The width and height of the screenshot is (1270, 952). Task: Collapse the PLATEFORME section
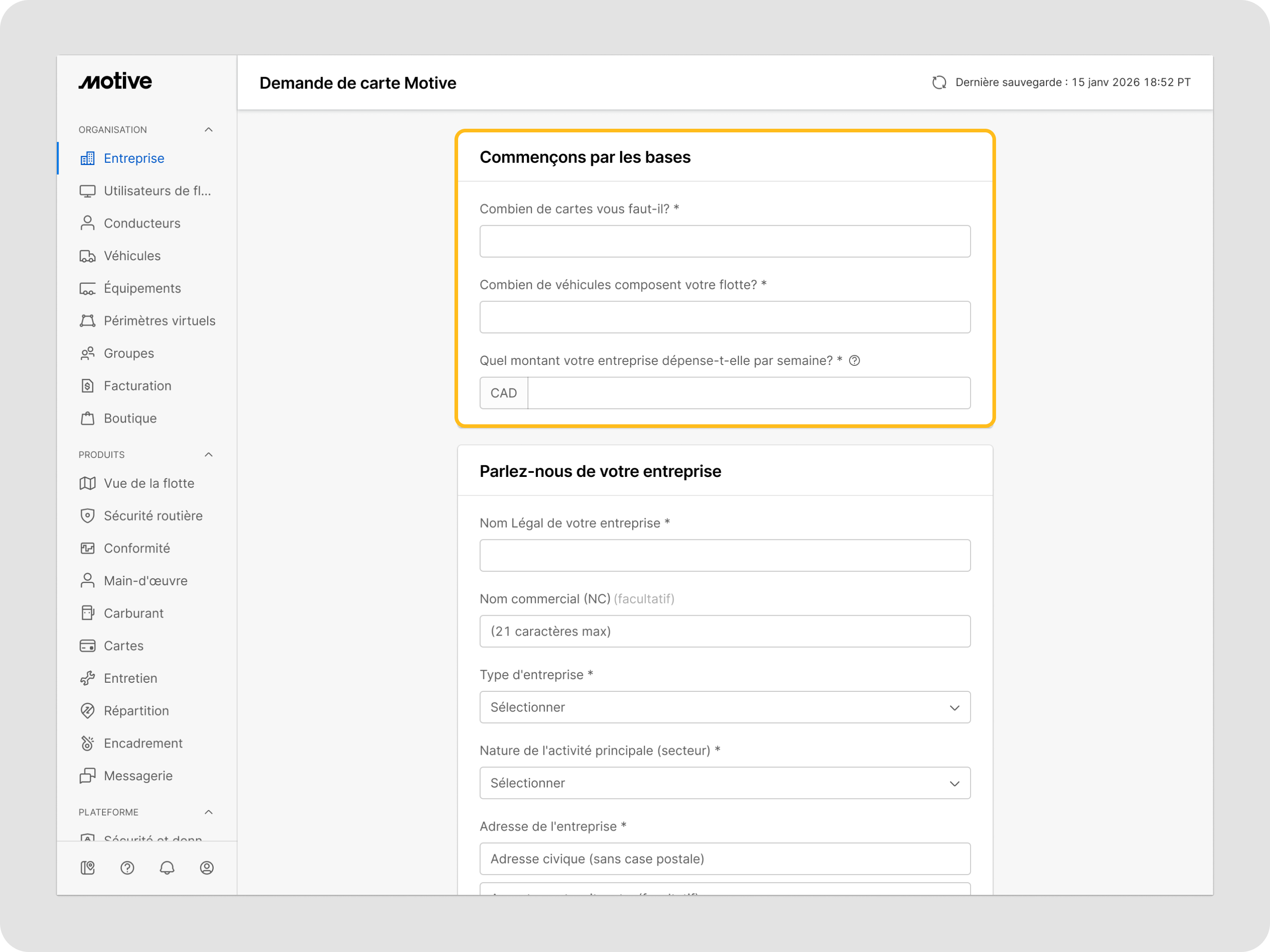click(208, 812)
